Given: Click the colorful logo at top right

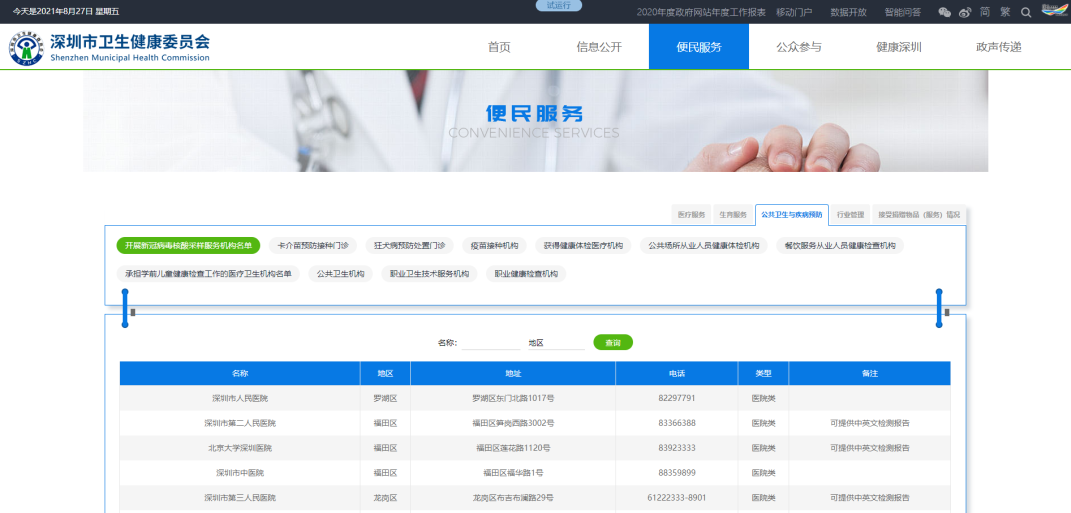Looking at the screenshot, I should pos(1055,10).
